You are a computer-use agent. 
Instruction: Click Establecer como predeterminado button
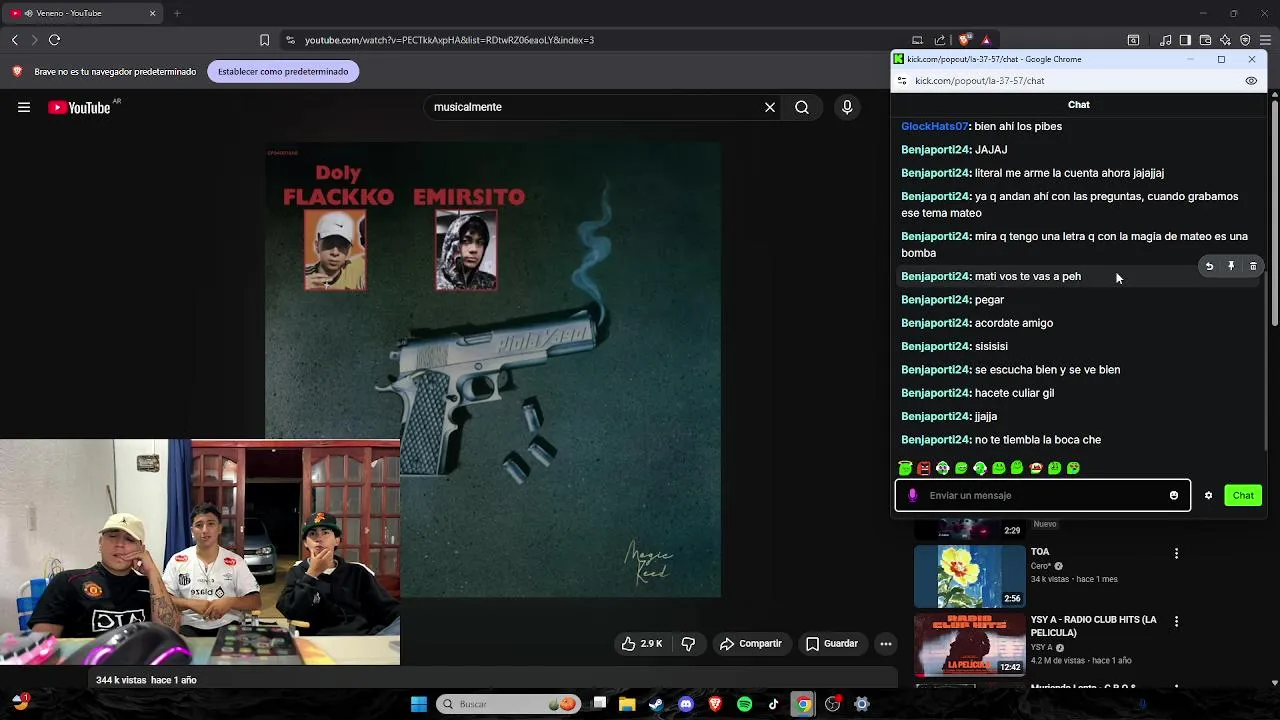pyautogui.click(x=283, y=72)
